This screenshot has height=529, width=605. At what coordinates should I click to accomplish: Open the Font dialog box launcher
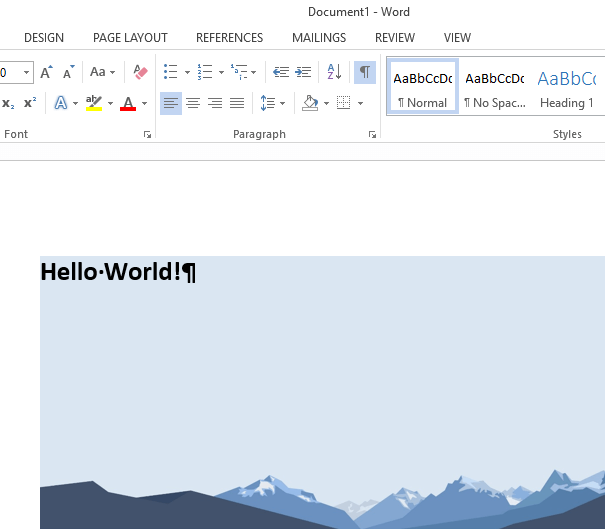pyautogui.click(x=147, y=134)
